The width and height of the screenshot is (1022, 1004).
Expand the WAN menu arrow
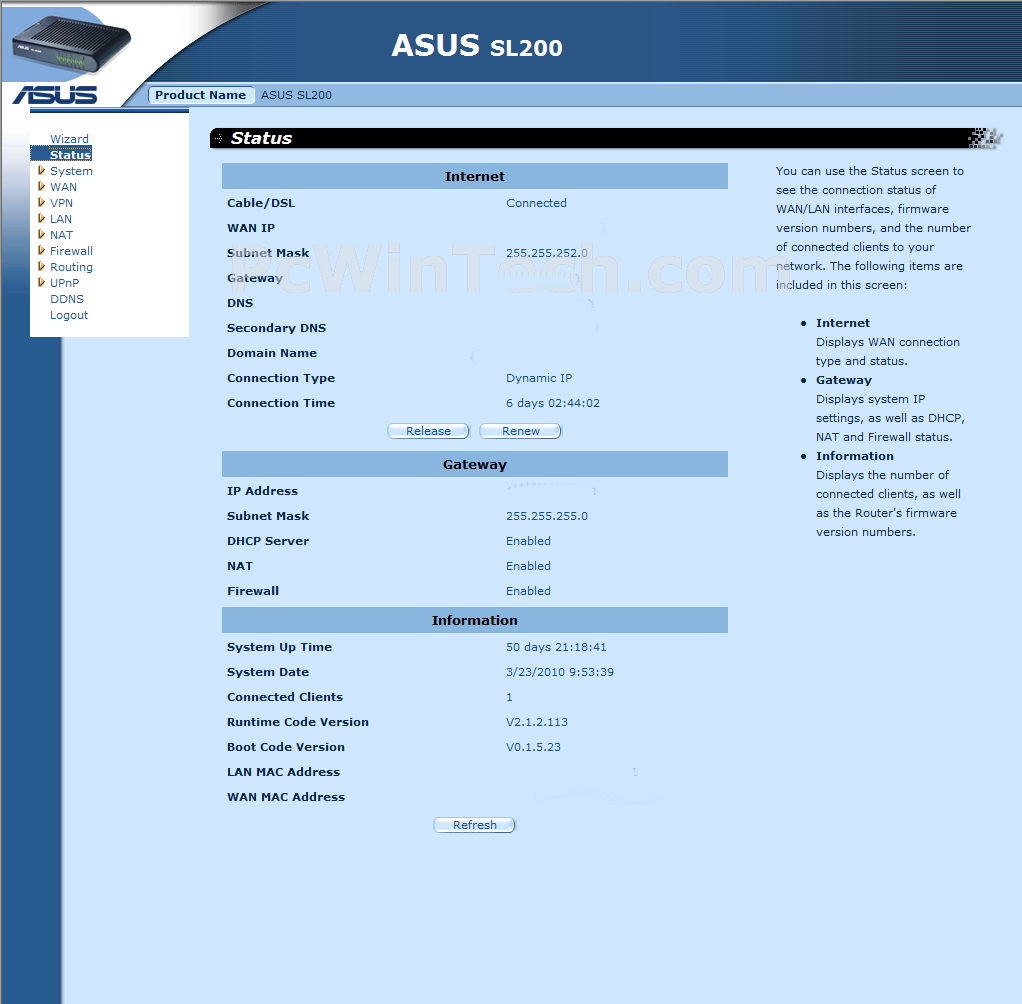pos(41,186)
